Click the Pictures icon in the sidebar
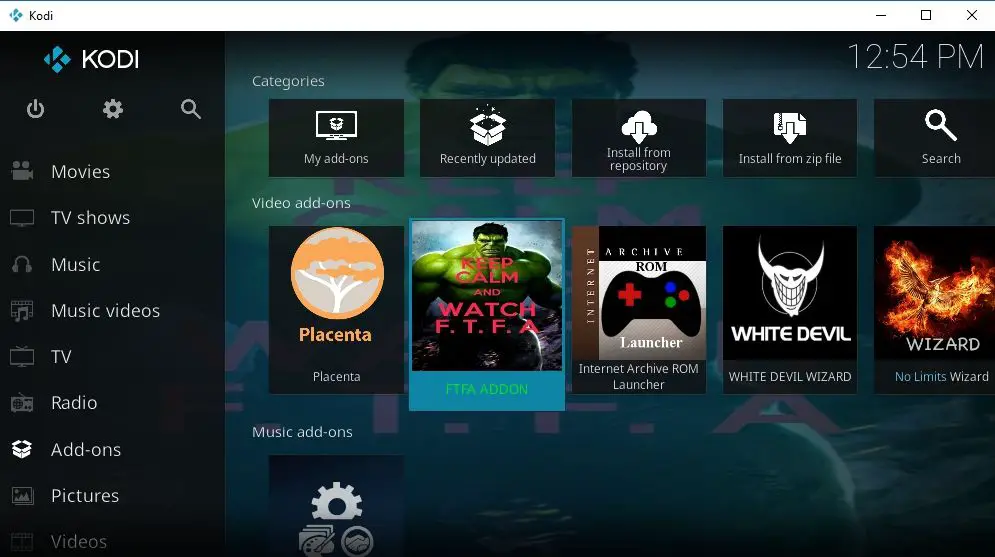This screenshot has height=557, width=995. coord(22,495)
